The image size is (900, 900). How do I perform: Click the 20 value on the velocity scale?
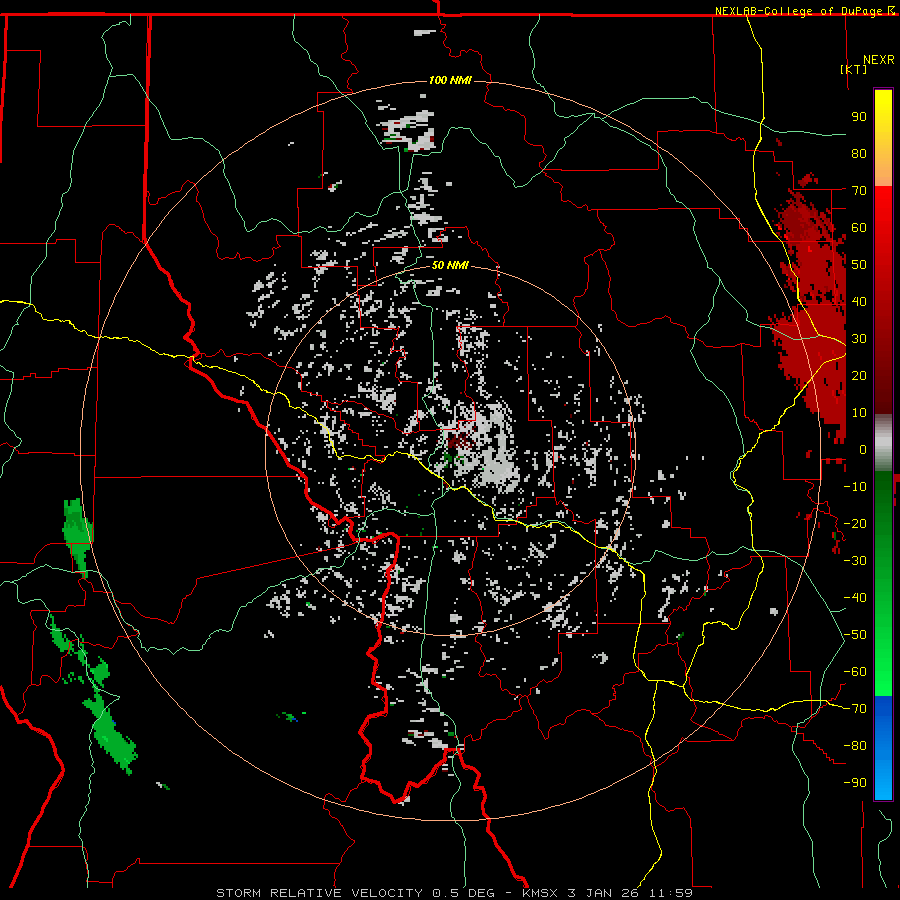(859, 375)
